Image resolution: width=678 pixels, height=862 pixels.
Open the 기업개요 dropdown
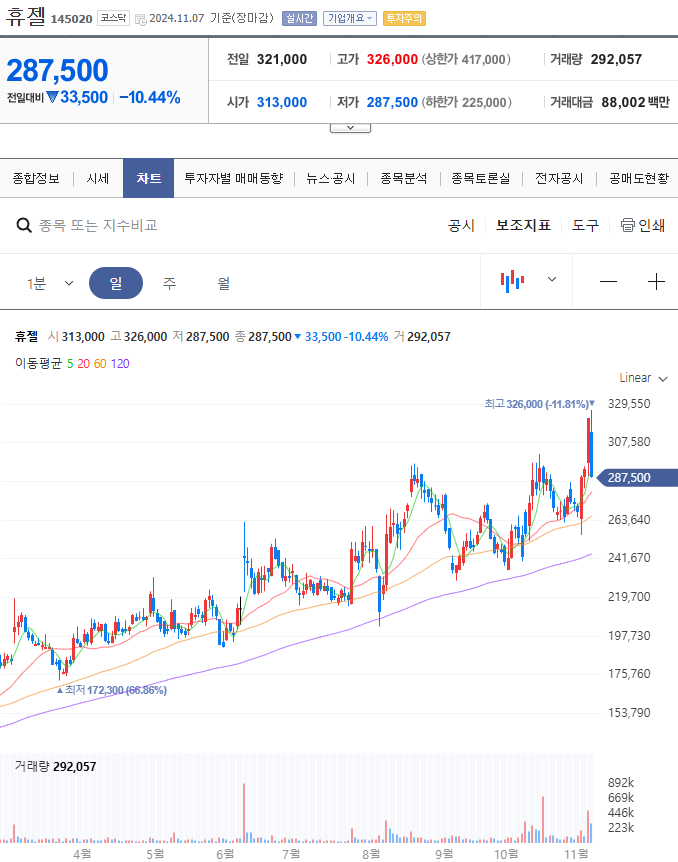tap(350, 18)
